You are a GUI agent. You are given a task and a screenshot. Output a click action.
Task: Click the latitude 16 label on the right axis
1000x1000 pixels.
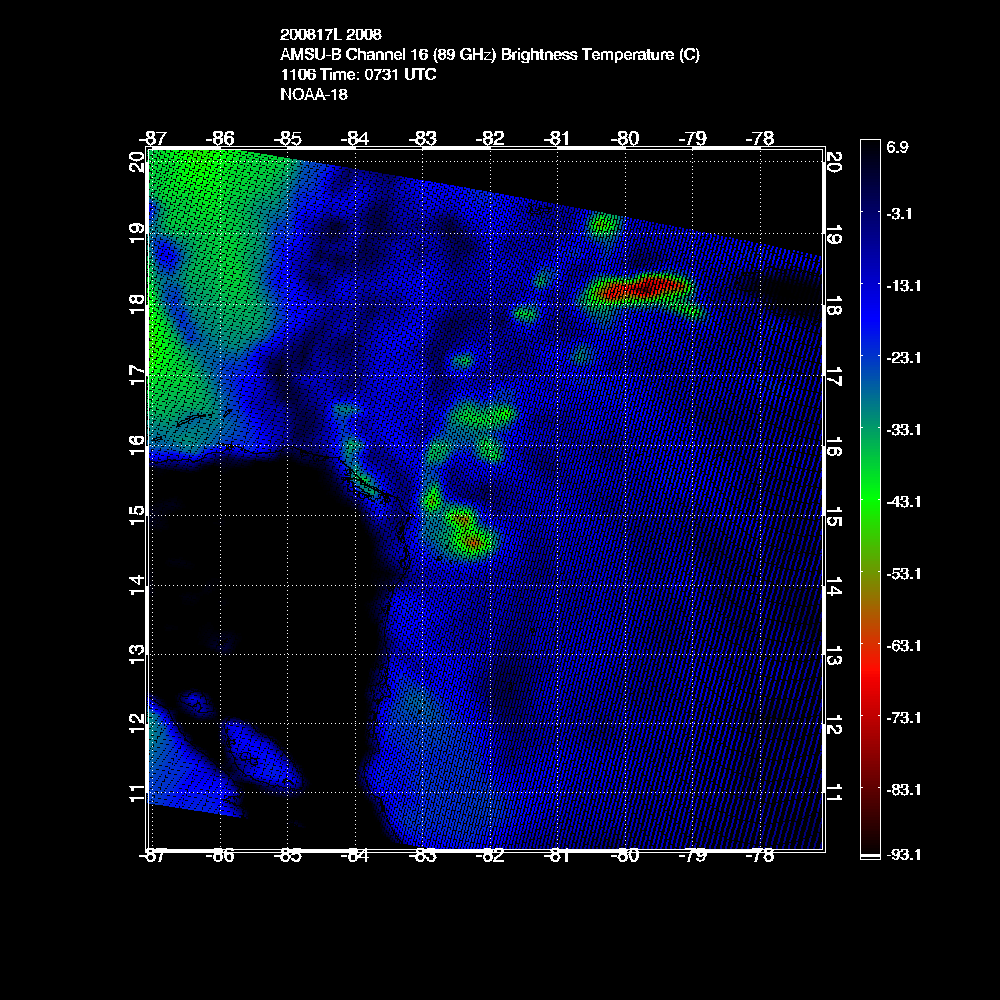pos(834,446)
